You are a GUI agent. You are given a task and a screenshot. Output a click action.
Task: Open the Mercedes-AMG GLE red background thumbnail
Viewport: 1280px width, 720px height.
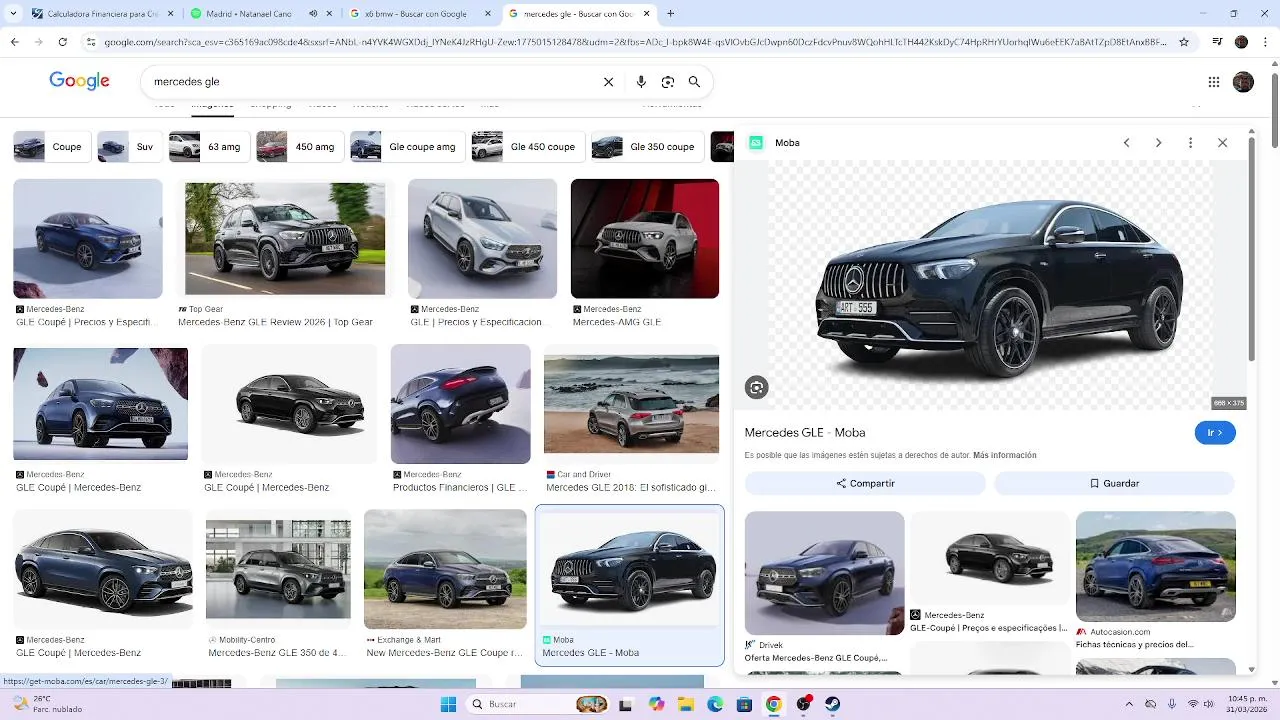click(x=645, y=239)
